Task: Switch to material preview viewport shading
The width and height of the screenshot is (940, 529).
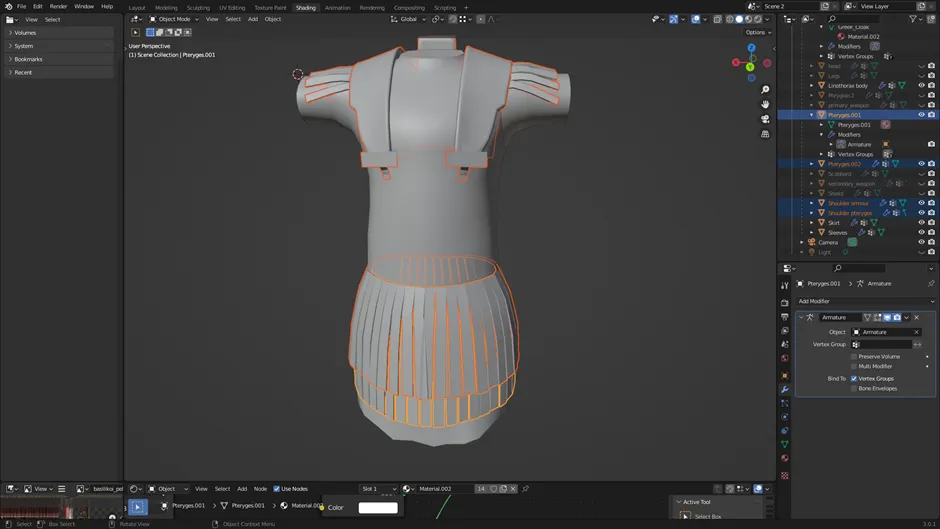Action: coord(749,19)
